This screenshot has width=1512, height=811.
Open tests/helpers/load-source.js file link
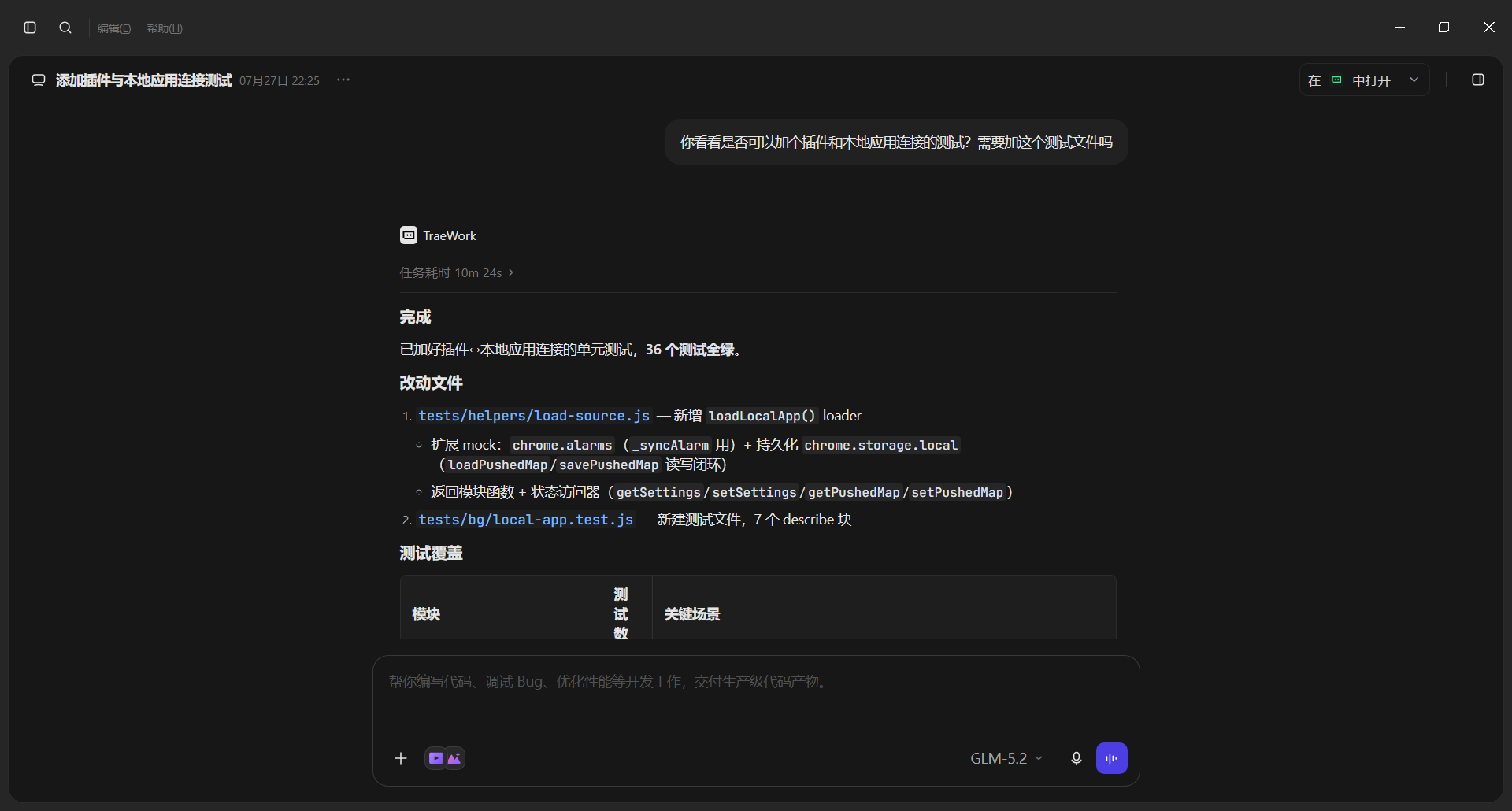(534, 416)
